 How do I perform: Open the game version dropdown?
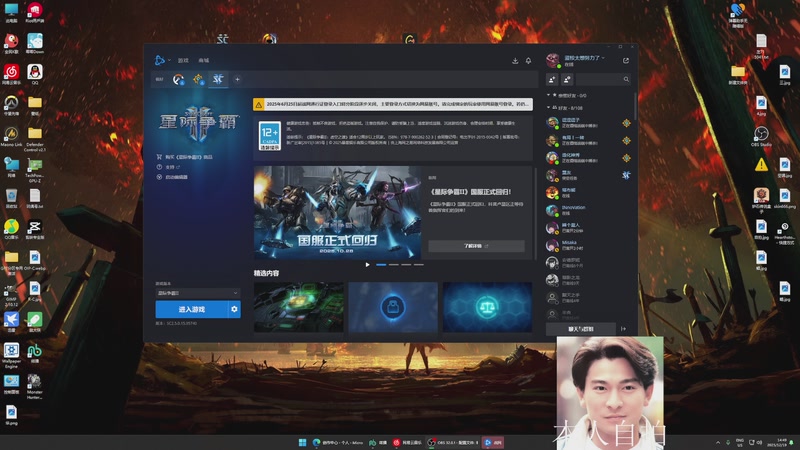197,293
